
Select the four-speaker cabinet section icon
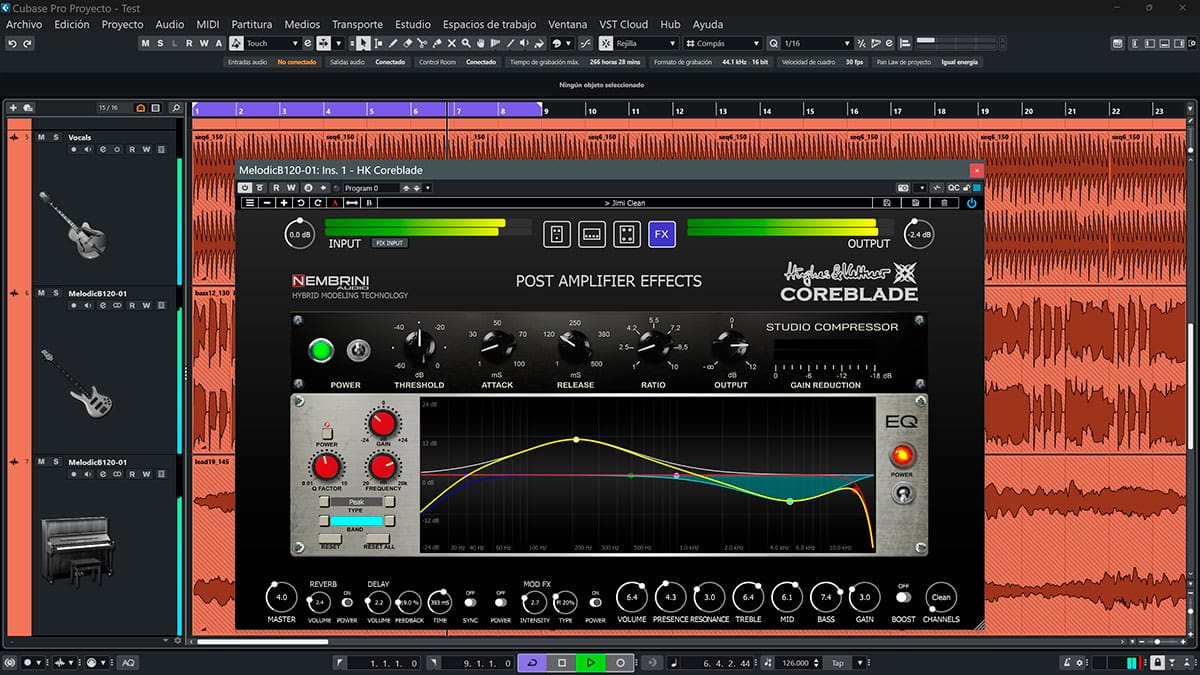pos(626,234)
